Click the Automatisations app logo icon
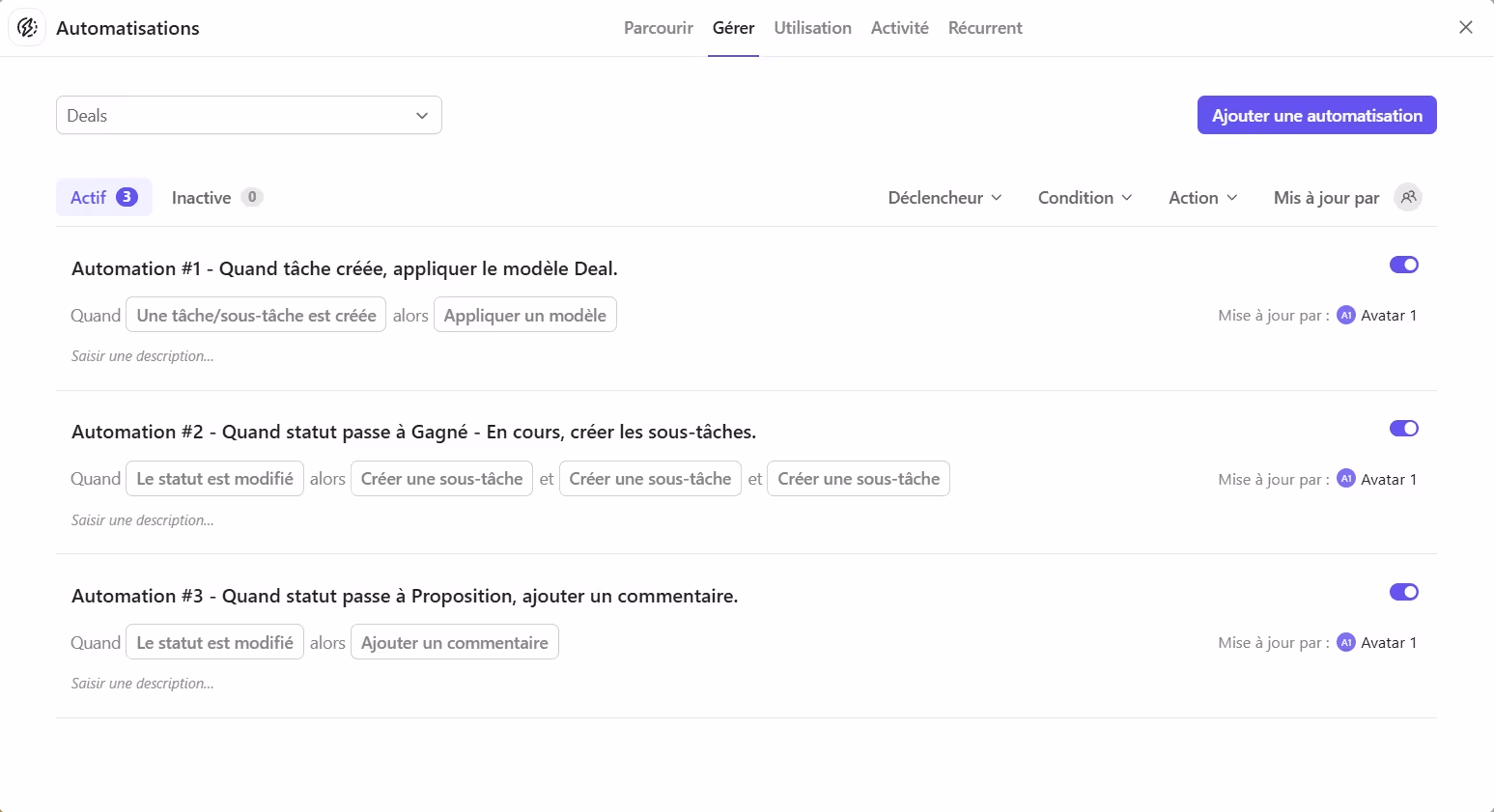The image size is (1494, 812). pyautogui.click(x=26, y=27)
